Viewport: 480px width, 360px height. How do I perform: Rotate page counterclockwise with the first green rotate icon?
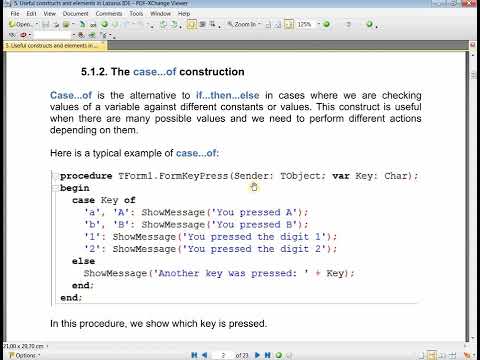click(163, 24)
